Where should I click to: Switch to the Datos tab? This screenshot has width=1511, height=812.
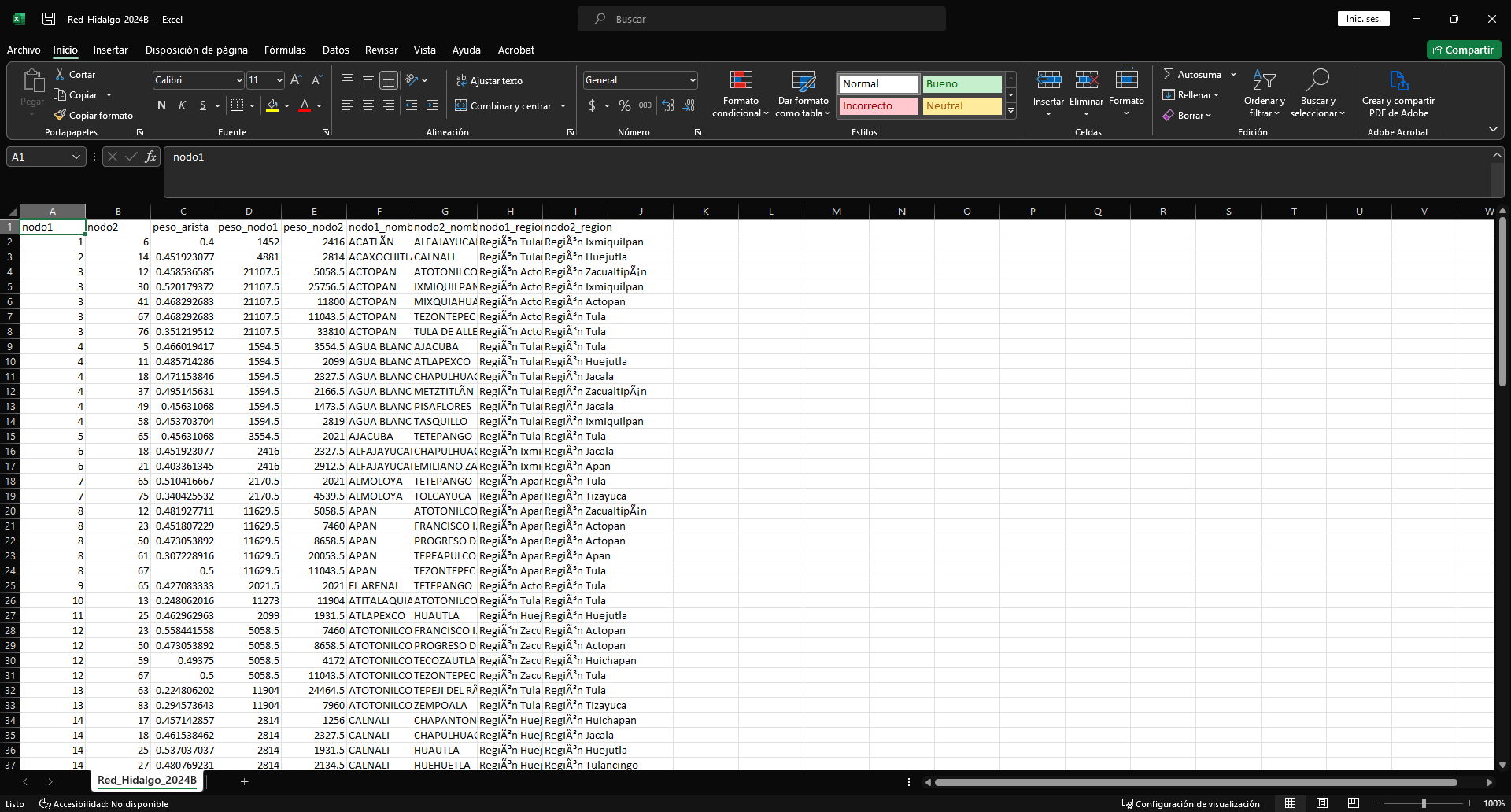coord(335,50)
